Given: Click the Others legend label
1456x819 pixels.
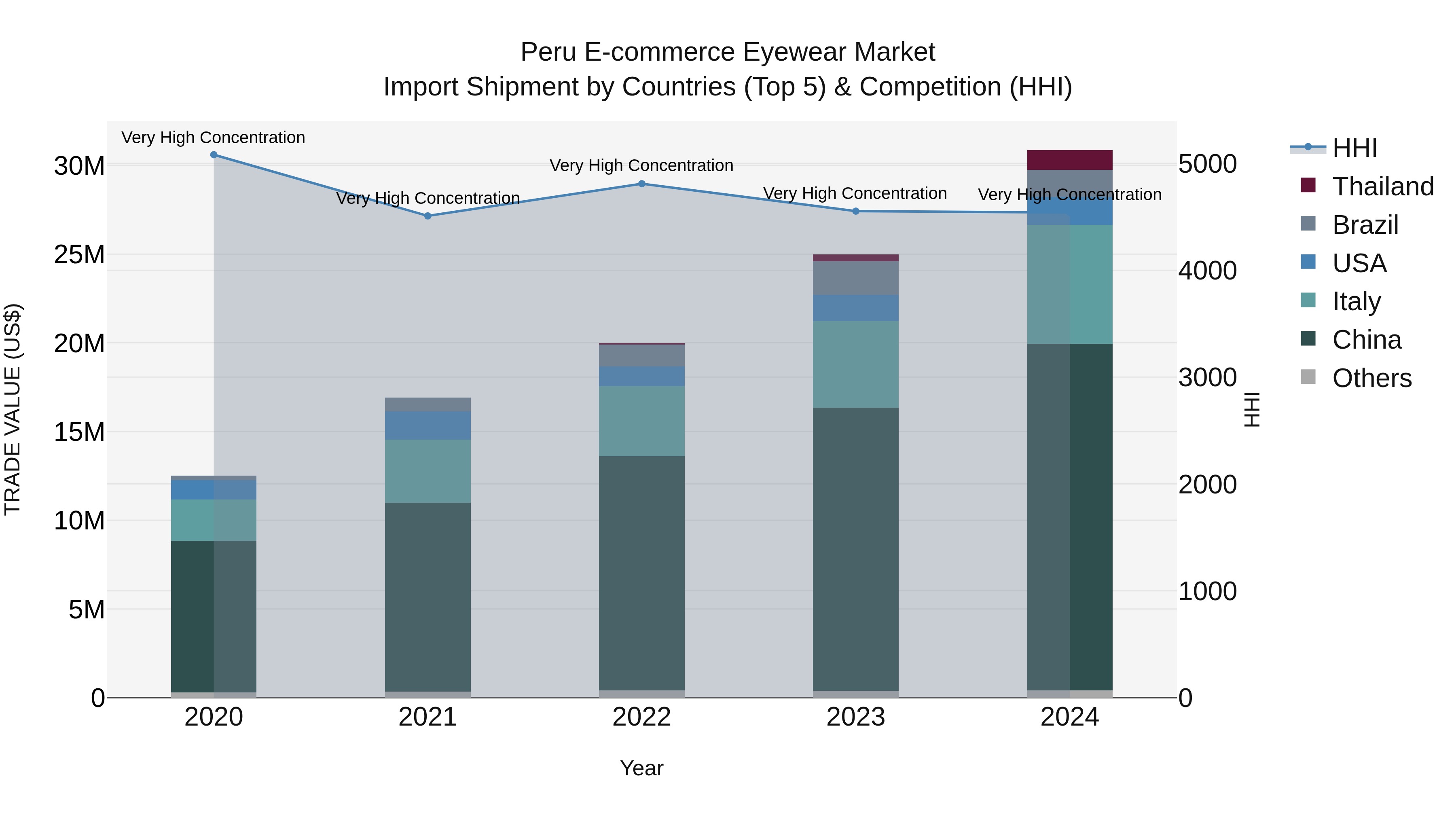Looking at the screenshot, I should point(1372,378).
